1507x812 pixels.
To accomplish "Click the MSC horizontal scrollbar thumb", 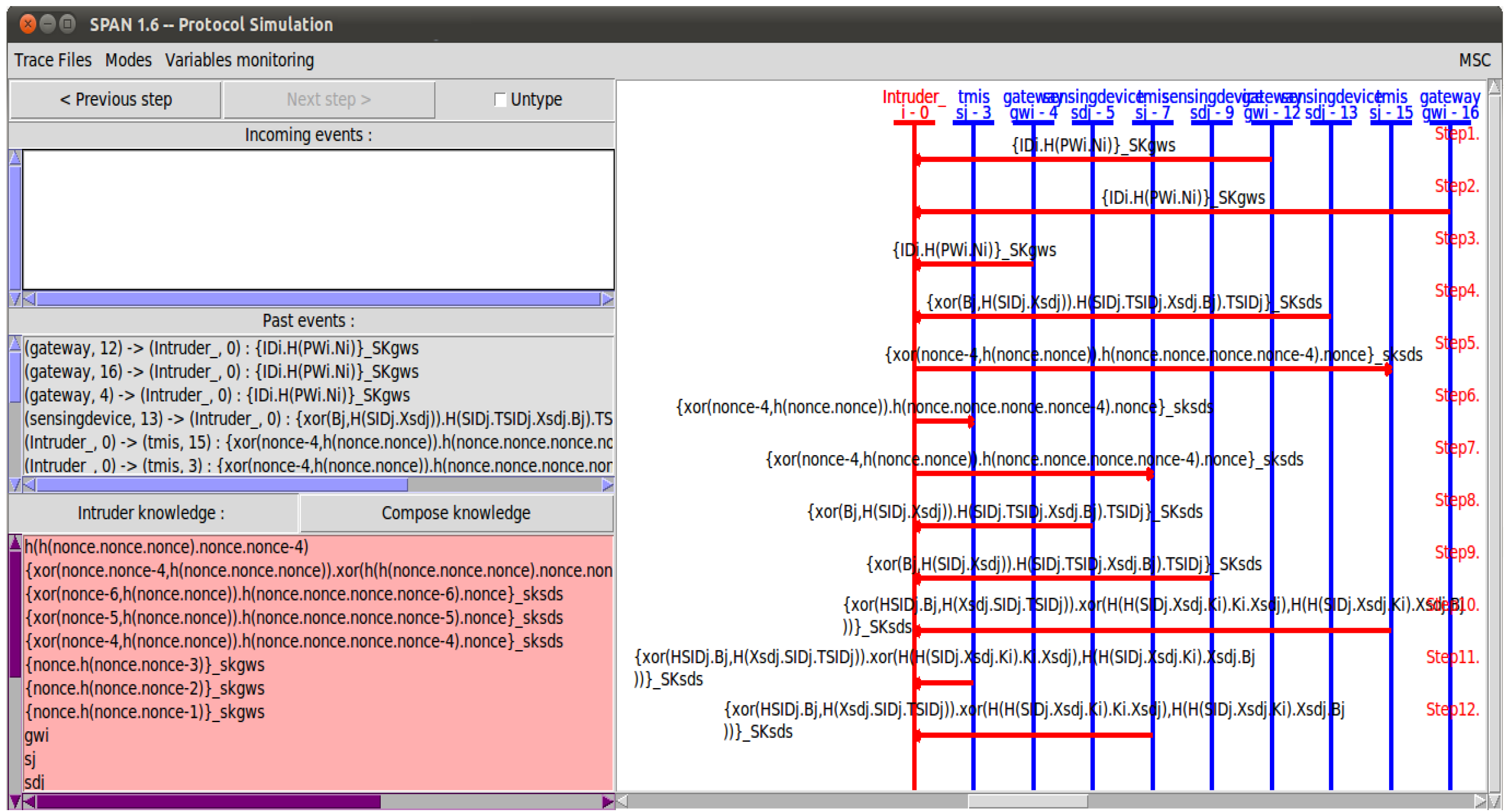I will (1027, 801).
